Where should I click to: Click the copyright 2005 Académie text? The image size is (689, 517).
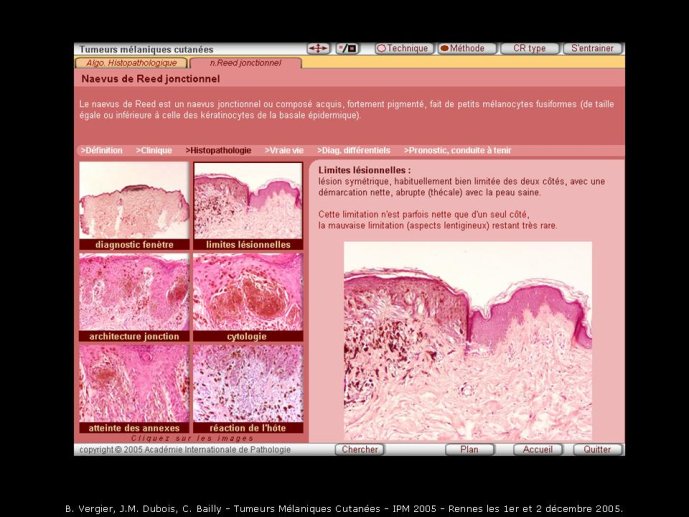pyautogui.click(x=185, y=449)
